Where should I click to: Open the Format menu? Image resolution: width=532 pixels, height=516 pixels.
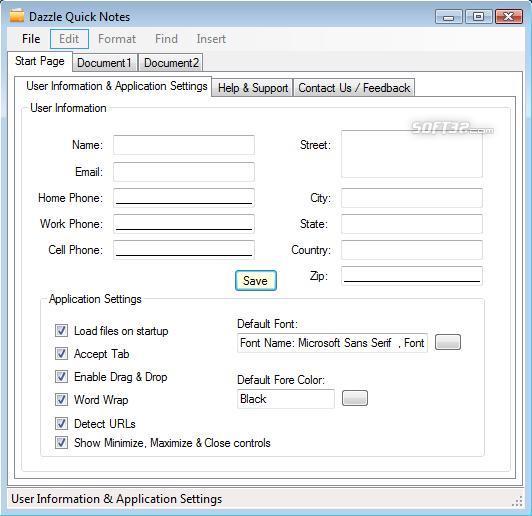tap(117, 39)
